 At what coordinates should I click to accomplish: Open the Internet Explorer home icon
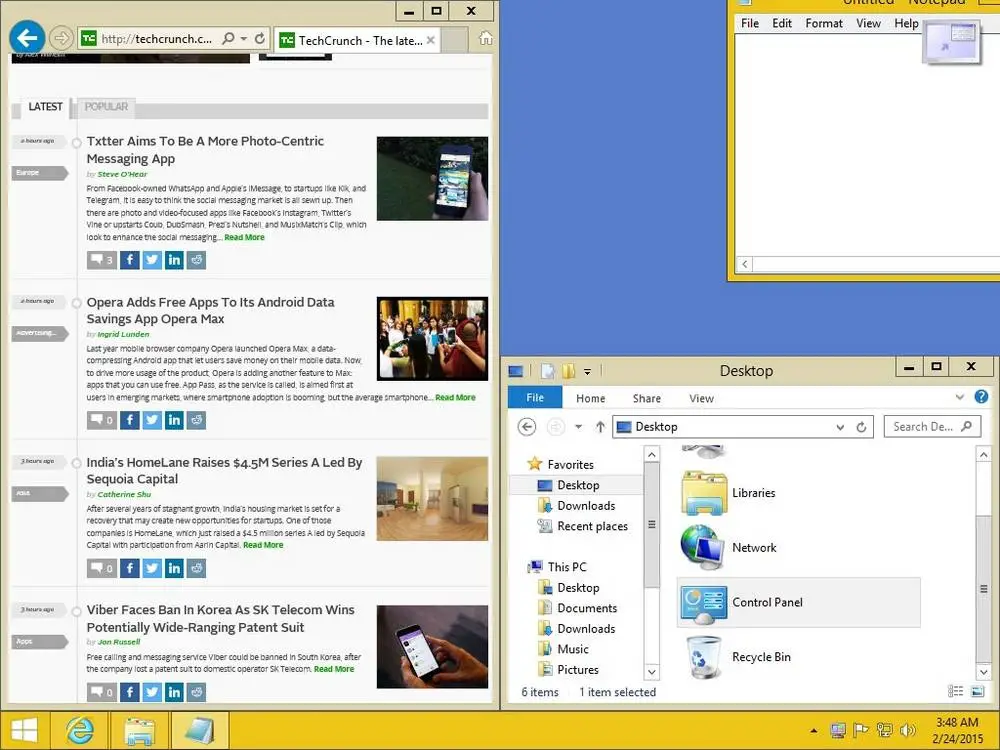(x=485, y=38)
